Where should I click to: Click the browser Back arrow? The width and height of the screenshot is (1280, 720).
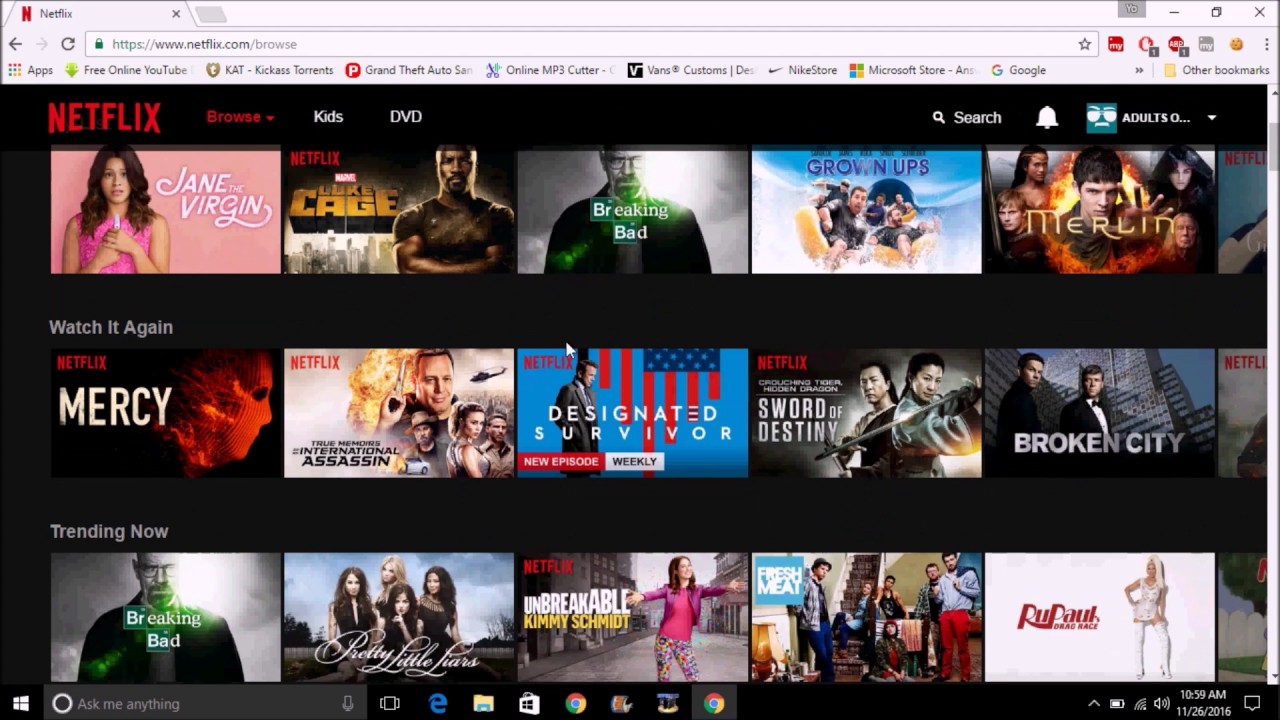pos(15,44)
